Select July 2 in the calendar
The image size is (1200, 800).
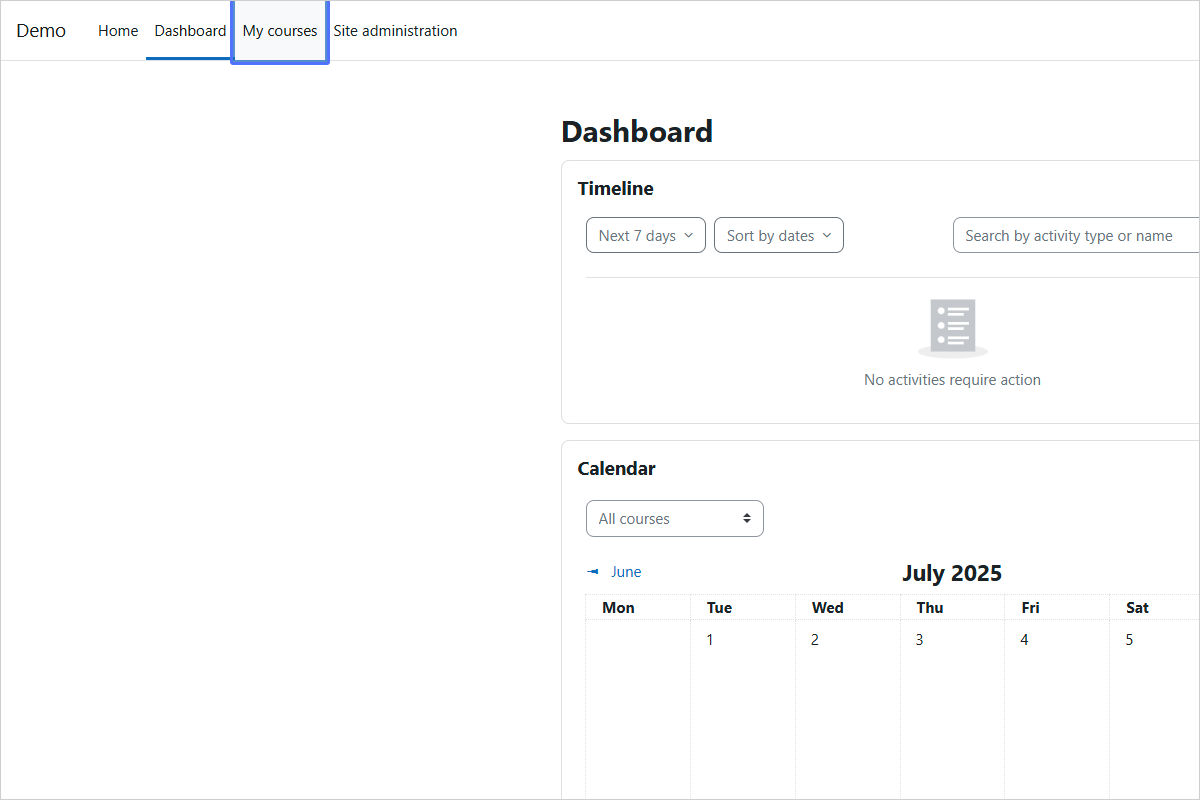[815, 640]
